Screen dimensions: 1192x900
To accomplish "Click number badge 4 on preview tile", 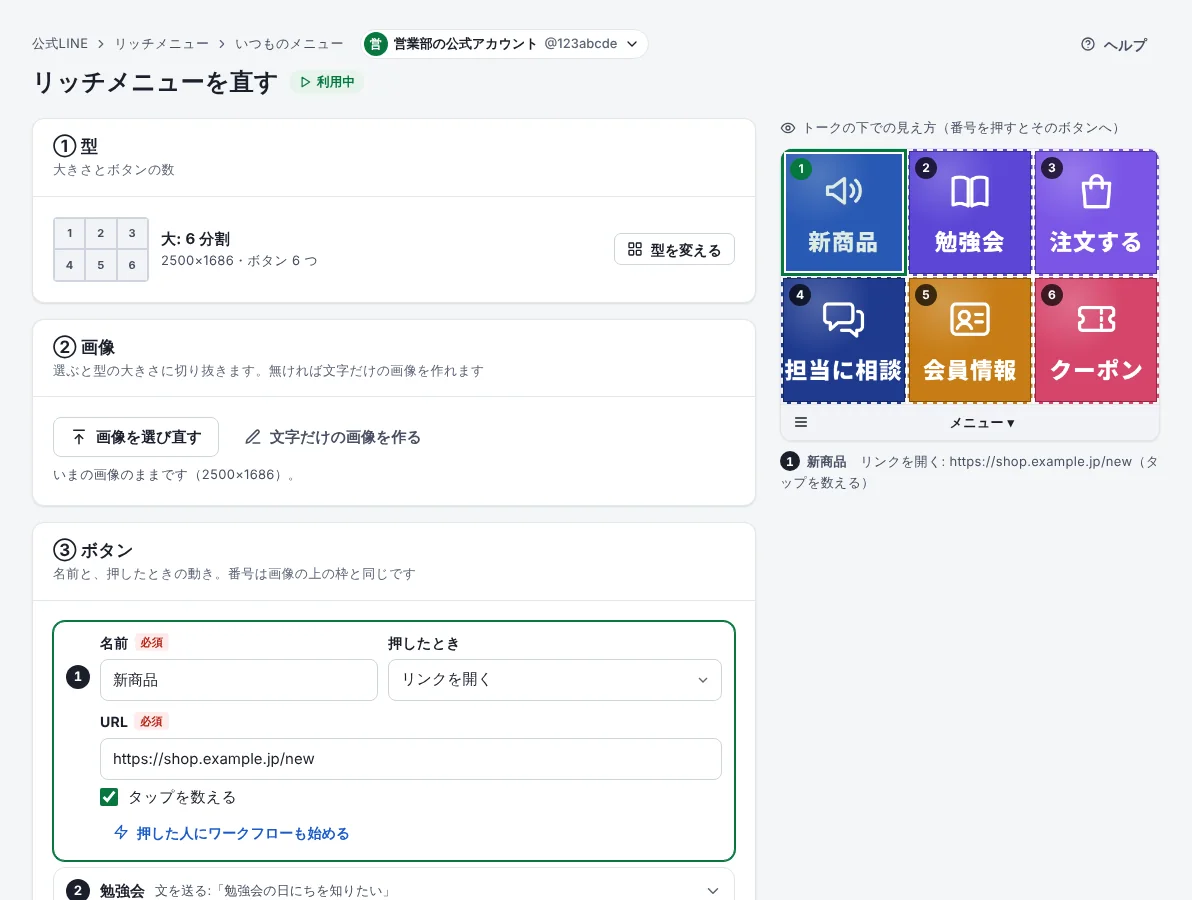I will (799, 294).
